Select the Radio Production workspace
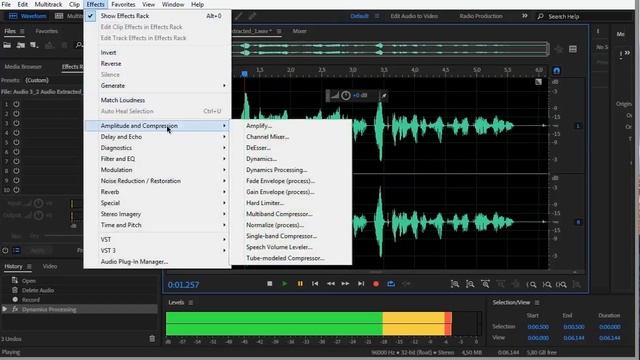 tap(481, 16)
